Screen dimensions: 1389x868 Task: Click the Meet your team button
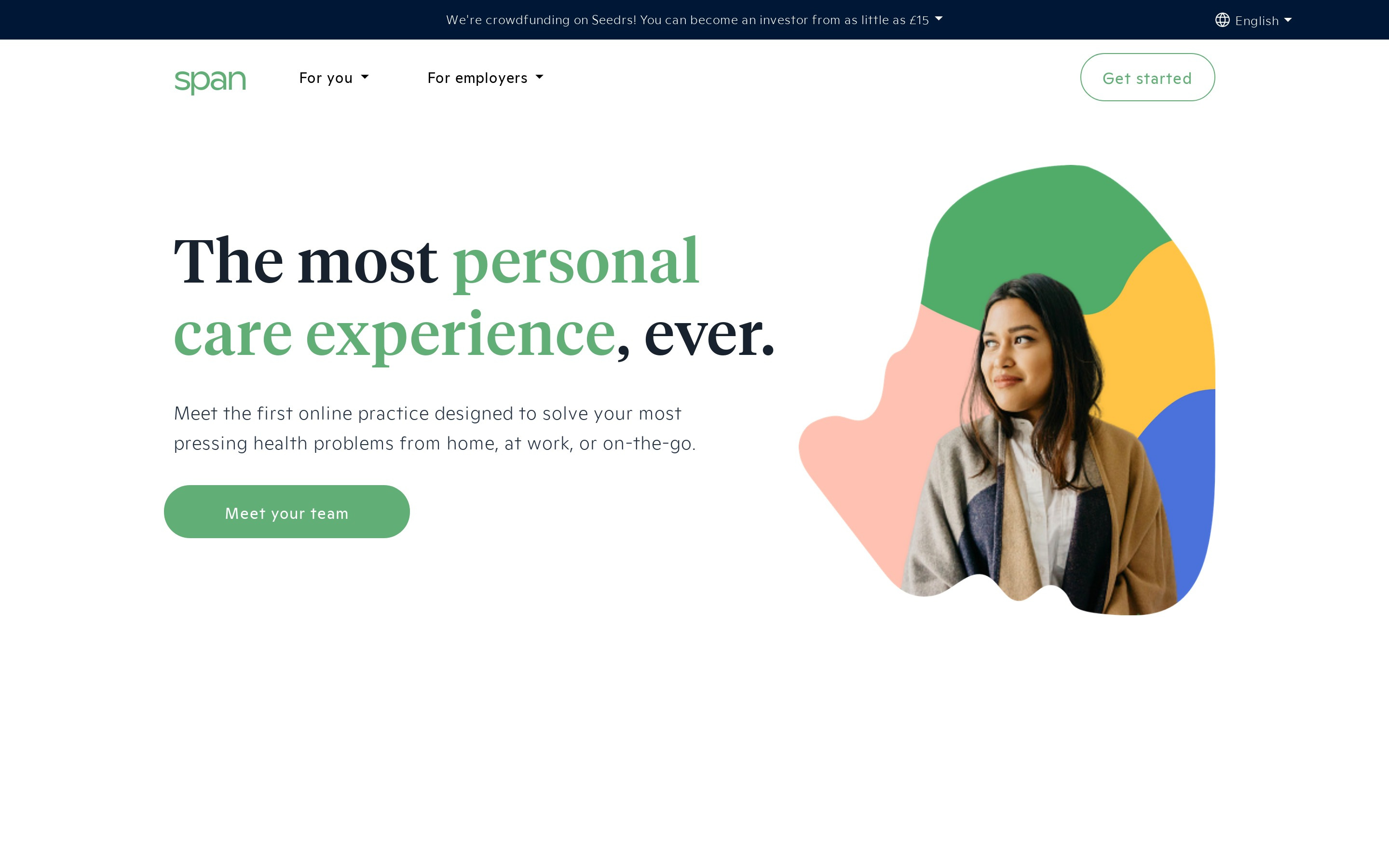tap(286, 512)
